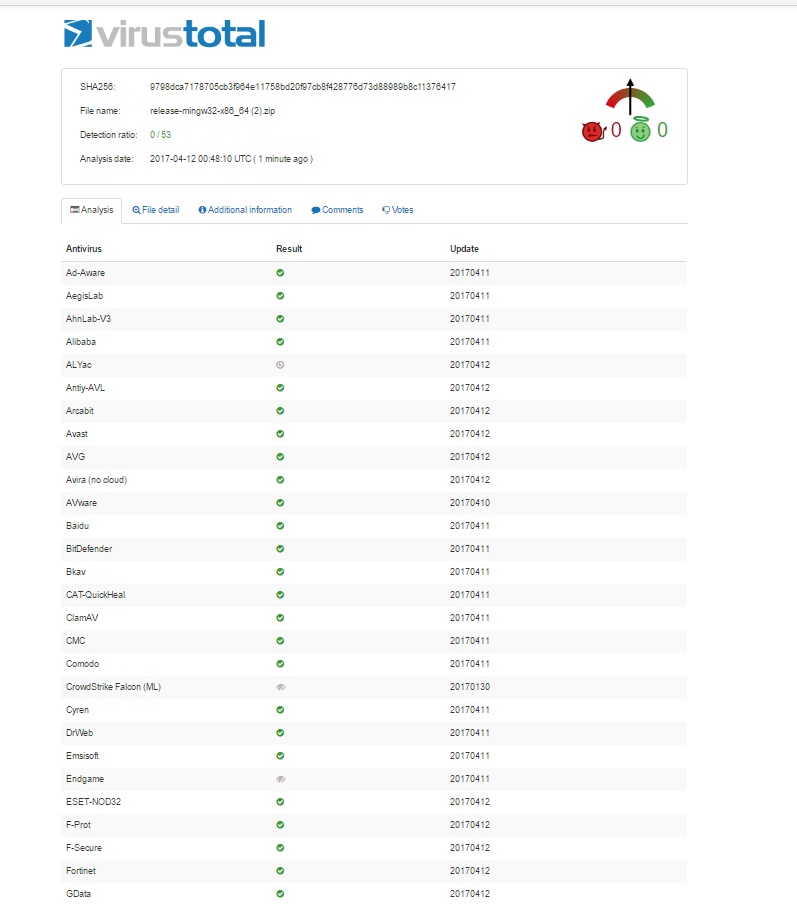The height and width of the screenshot is (904, 797).
Task: Click the community score gauge meter
Action: [x=630, y=97]
